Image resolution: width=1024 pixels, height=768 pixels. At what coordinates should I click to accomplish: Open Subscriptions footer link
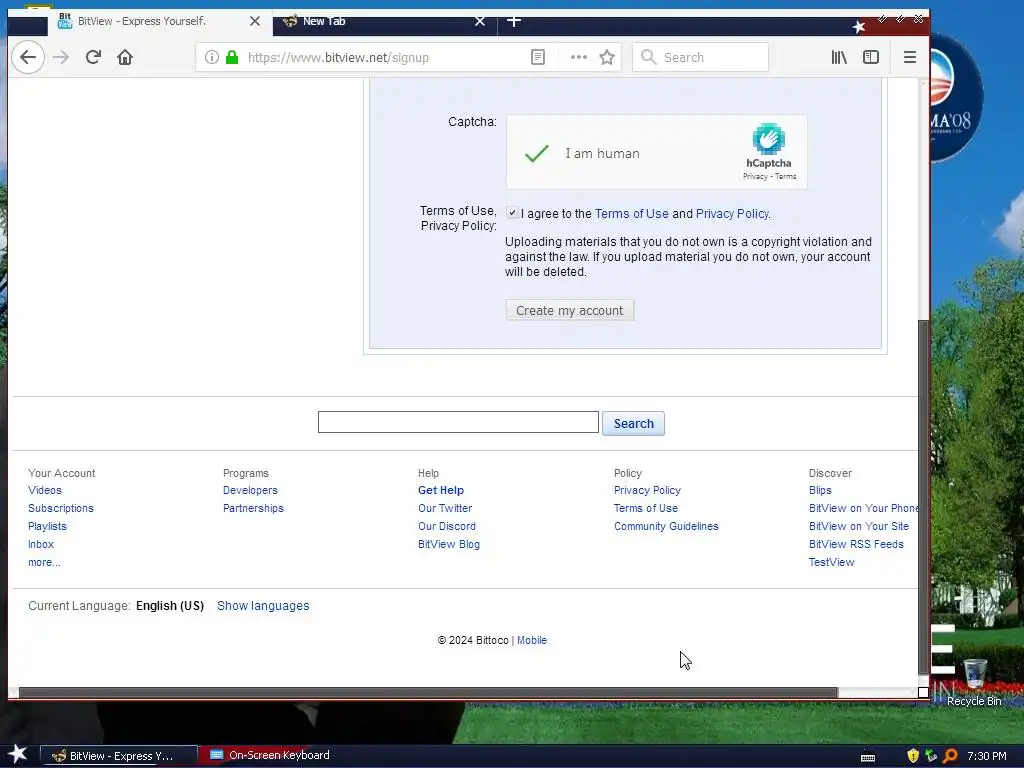61,508
